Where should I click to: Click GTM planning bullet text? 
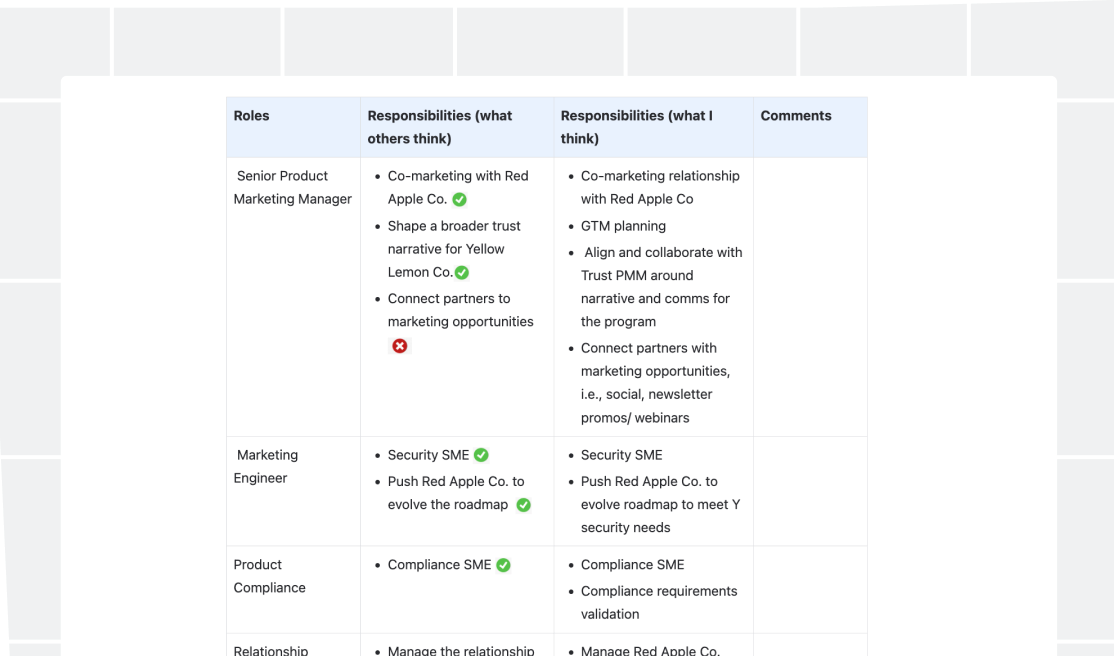623,226
